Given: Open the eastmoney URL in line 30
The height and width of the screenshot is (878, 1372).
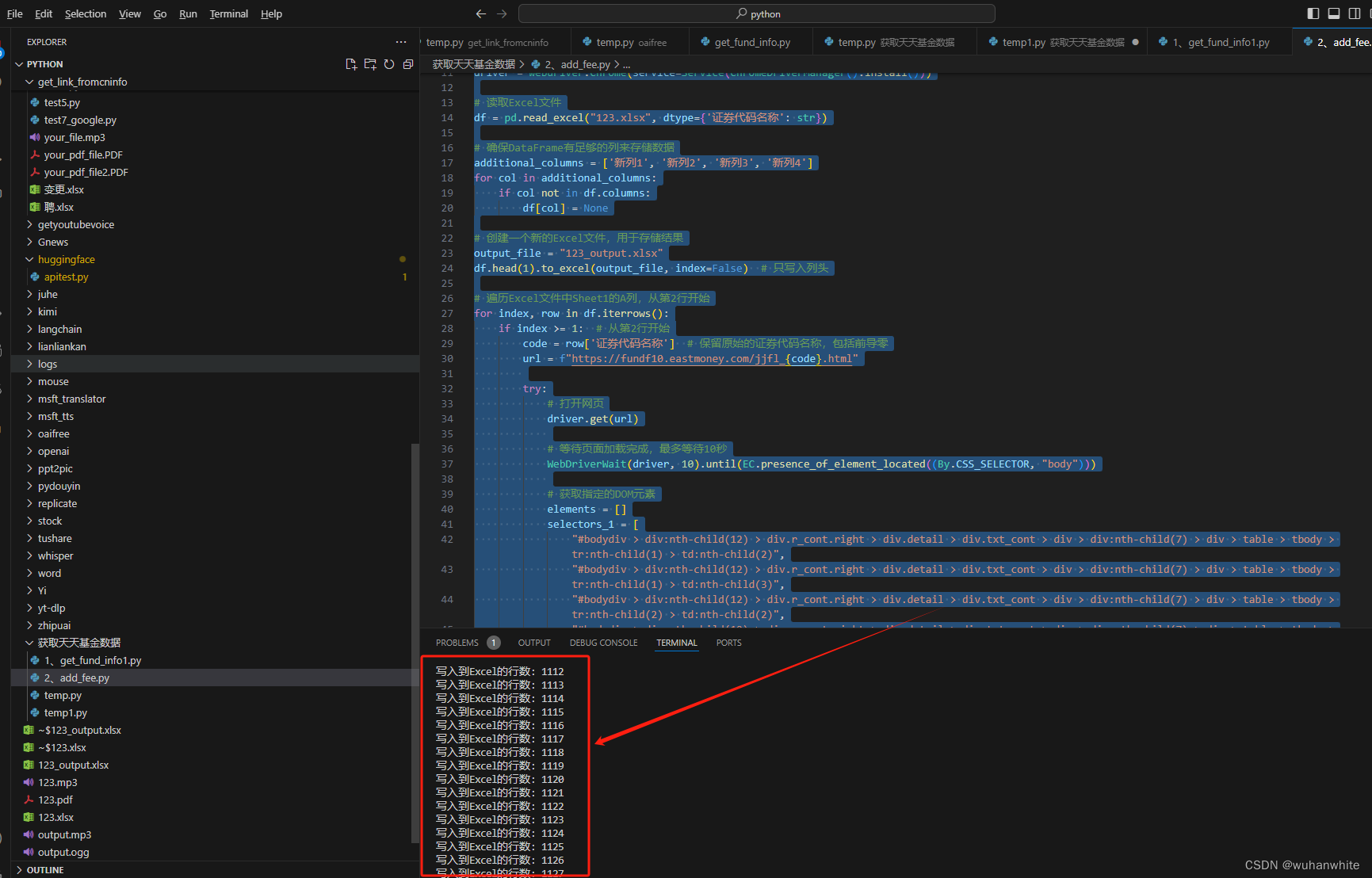Looking at the screenshot, I should click(712, 358).
